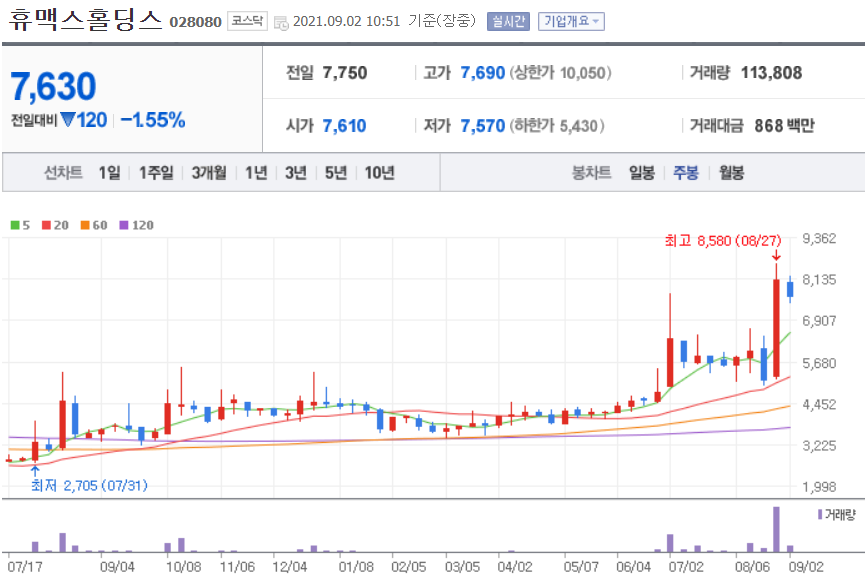The height and width of the screenshot is (584, 865).
Task: Click the 휴맥스홀딩스 company title
Action: [x=86, y=20]
